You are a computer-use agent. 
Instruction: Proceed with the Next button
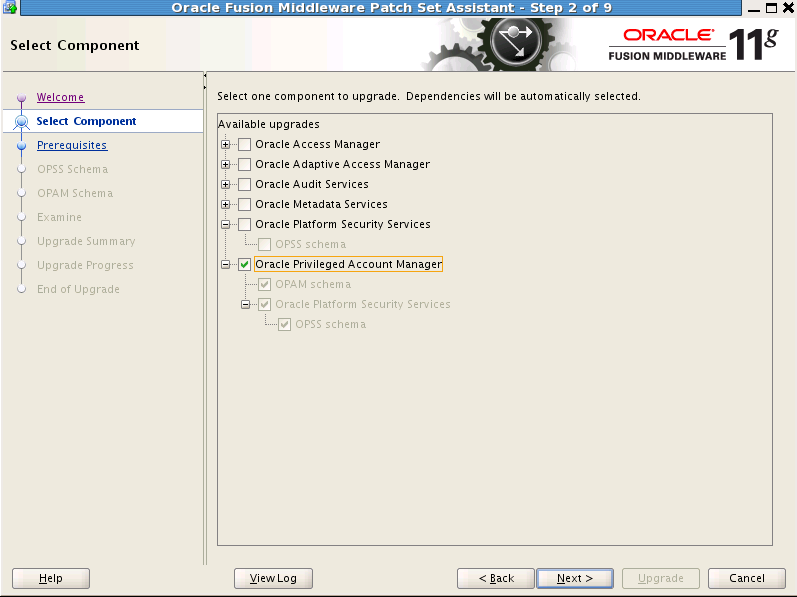(x=575, y=578)
